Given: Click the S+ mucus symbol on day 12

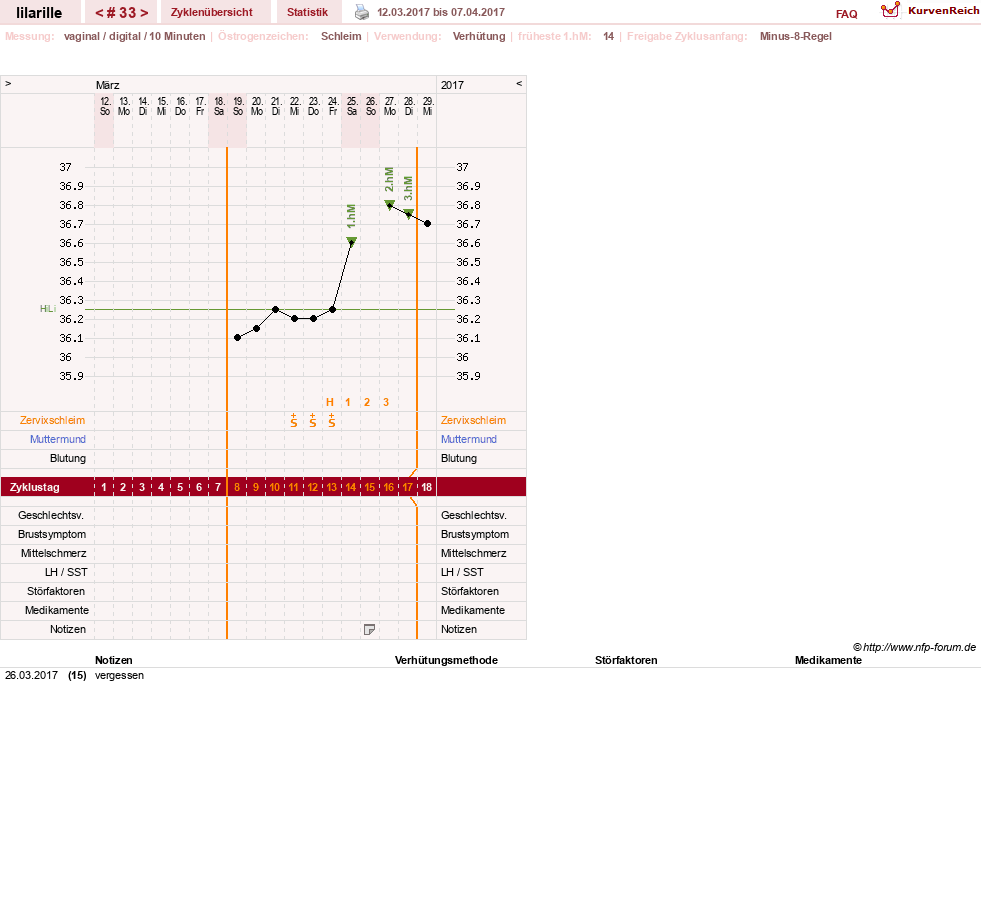Looking at the screenshot, I should click(x=313, y=420).
